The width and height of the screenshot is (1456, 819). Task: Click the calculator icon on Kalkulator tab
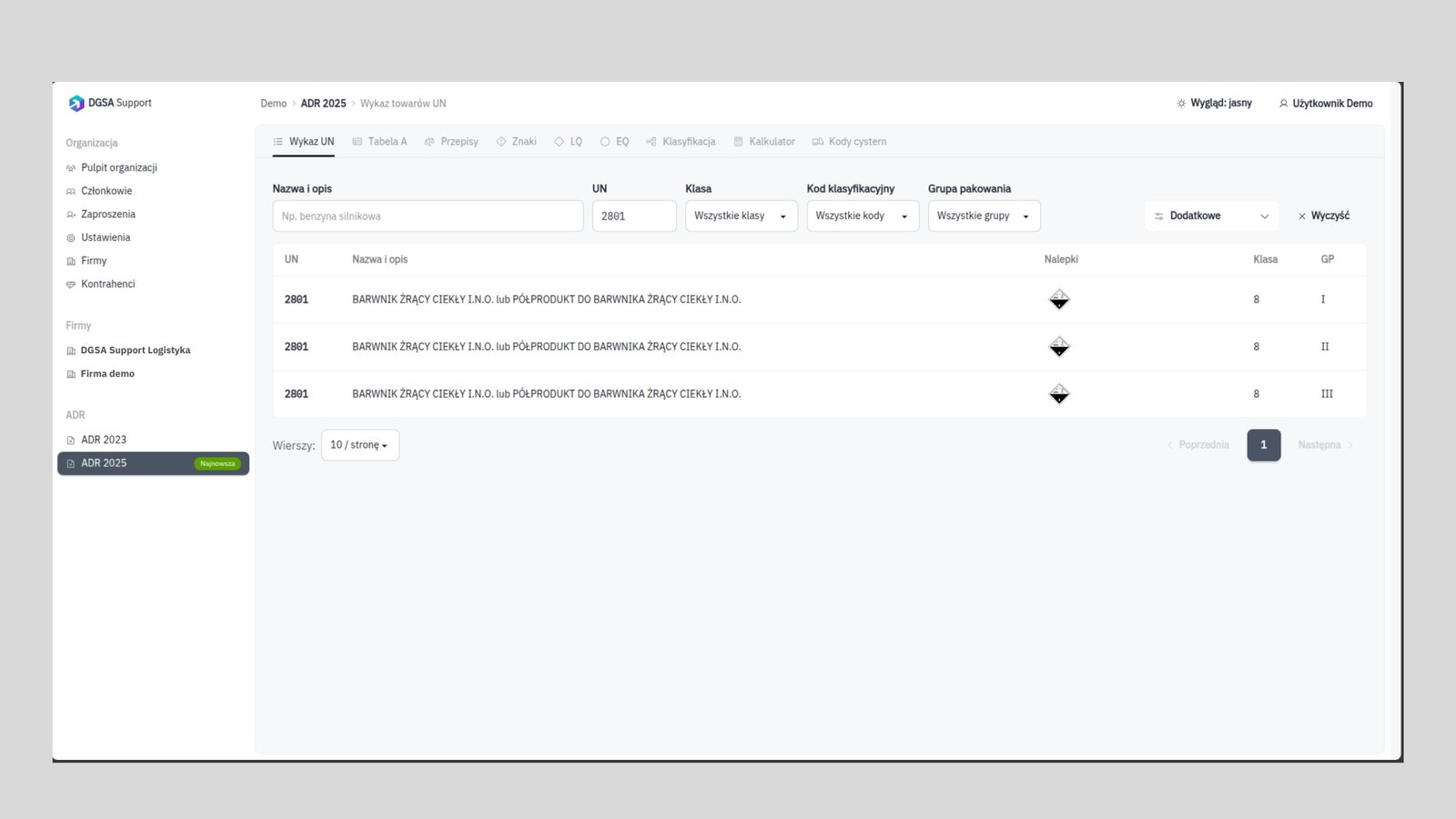pyautogui.click(x=739, y=142)
